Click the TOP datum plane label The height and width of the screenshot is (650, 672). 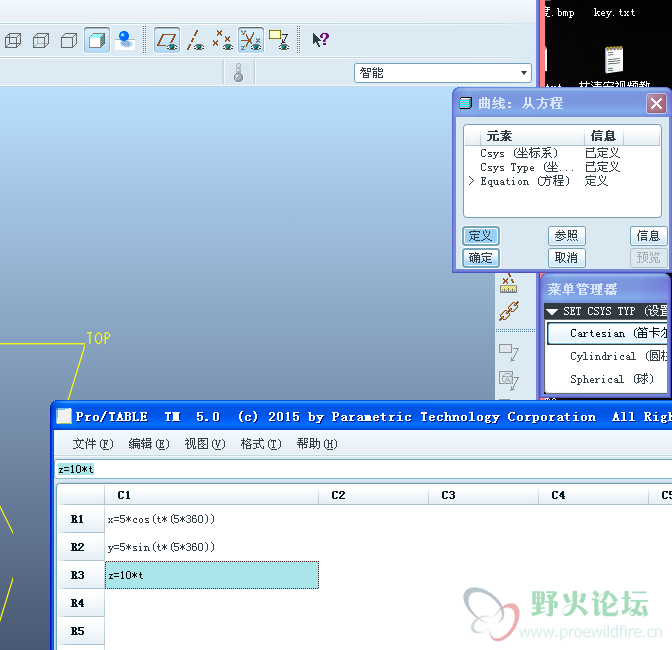coord(99,338)
